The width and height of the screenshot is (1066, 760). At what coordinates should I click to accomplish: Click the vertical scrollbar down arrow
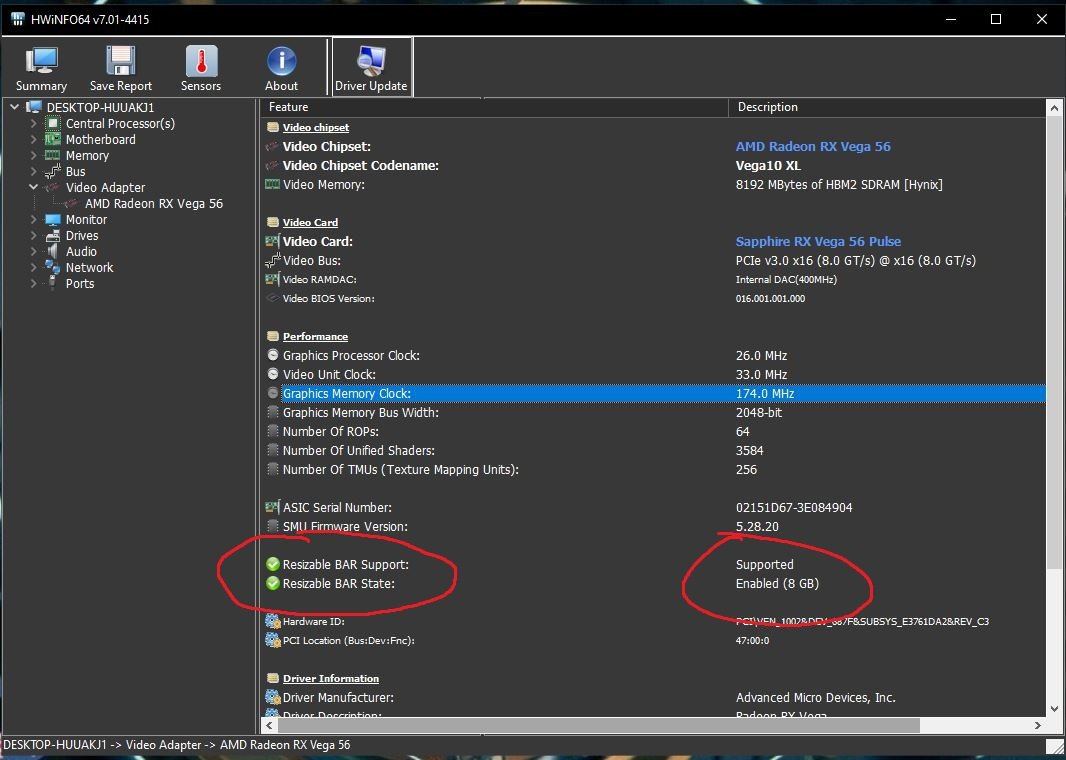click(x=1054, y=708)
